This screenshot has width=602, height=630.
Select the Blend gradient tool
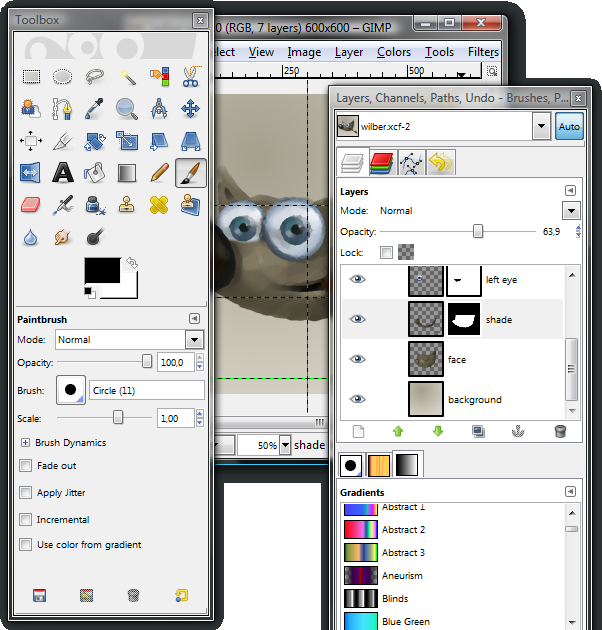(127, 173)
